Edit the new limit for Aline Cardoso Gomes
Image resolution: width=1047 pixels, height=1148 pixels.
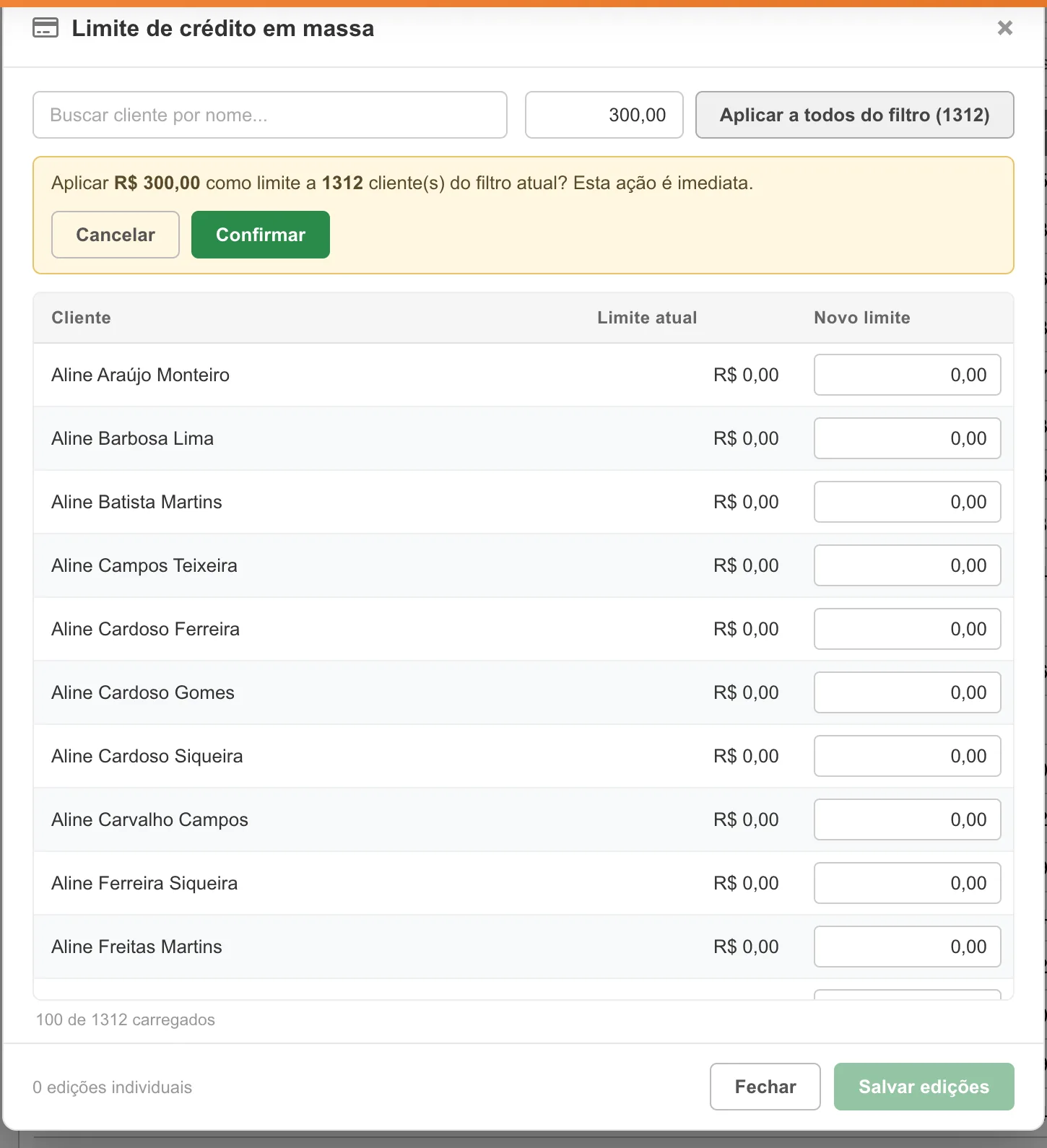(x=908, y=692)
